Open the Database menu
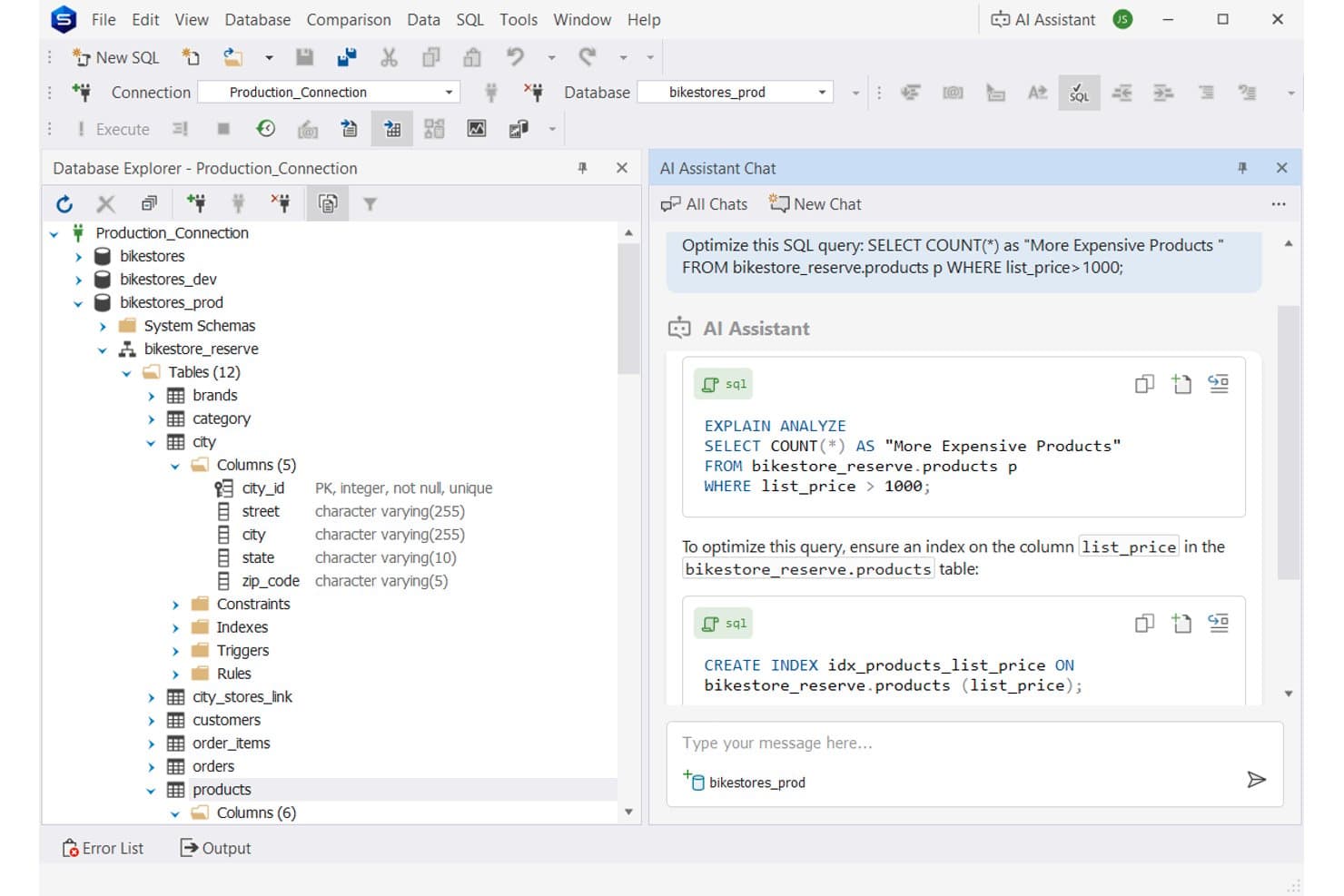The width and height of the screenshot is (1344, 896). click(258, 19)
